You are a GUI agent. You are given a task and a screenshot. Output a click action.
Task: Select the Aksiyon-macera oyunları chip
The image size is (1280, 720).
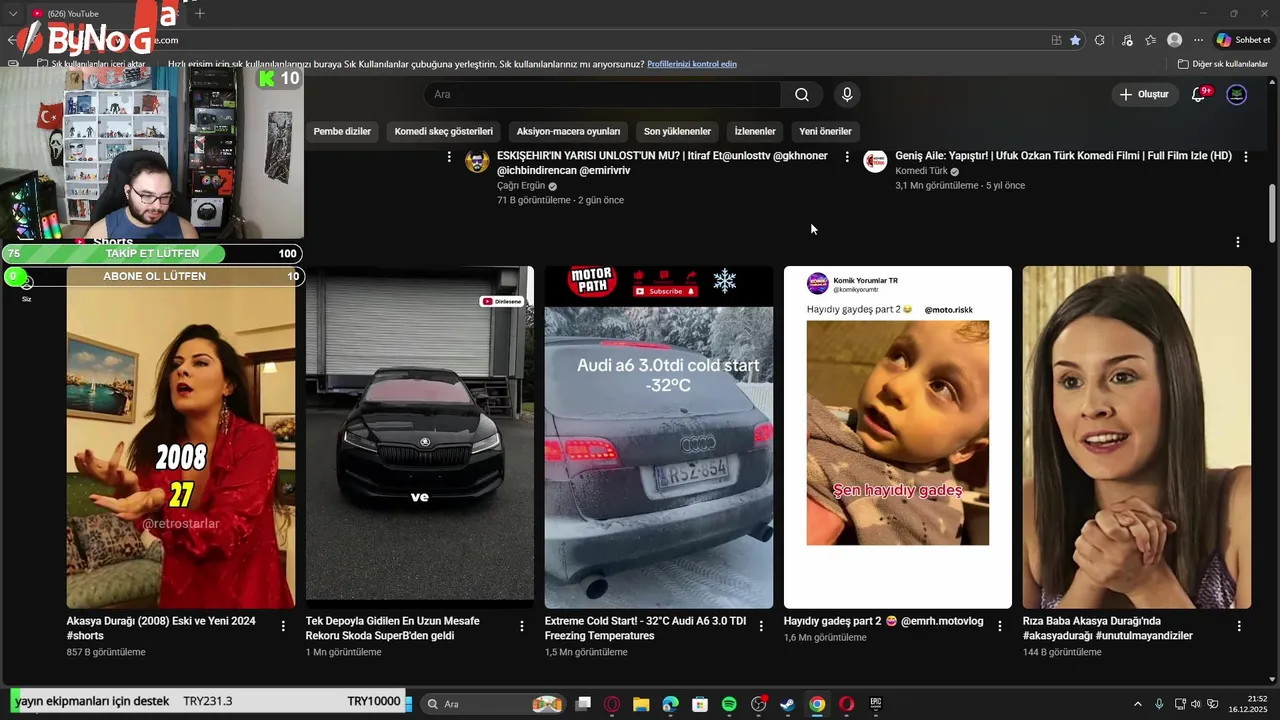[x=568, y=131]
